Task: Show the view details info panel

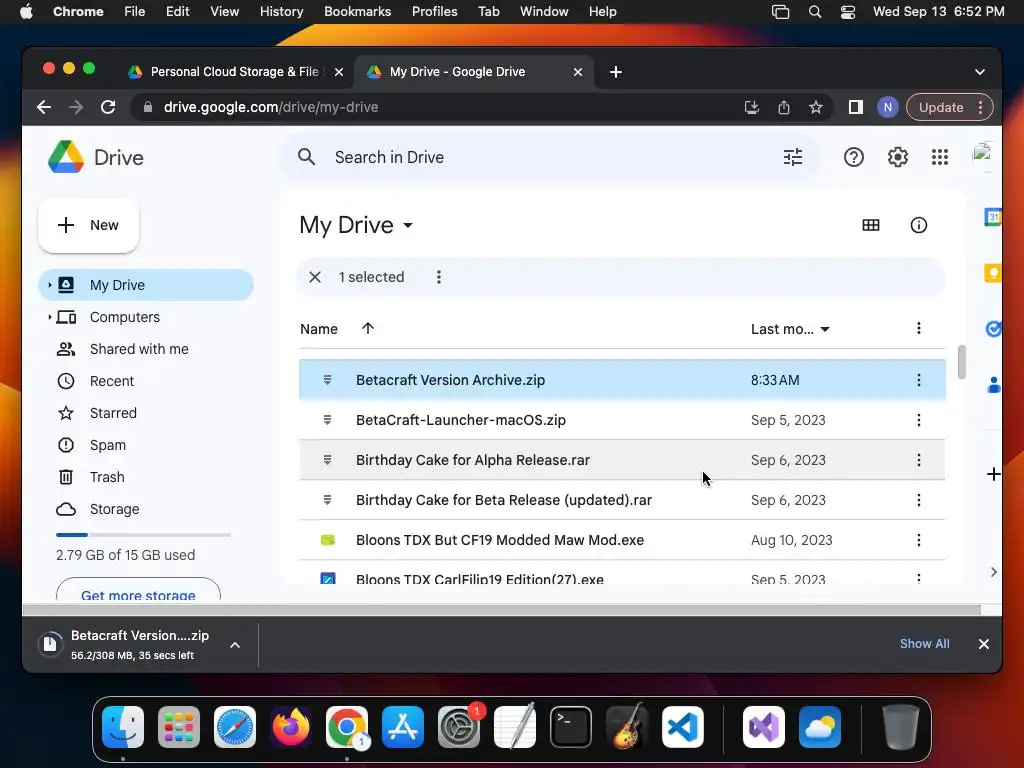Action: click(918, 225)
